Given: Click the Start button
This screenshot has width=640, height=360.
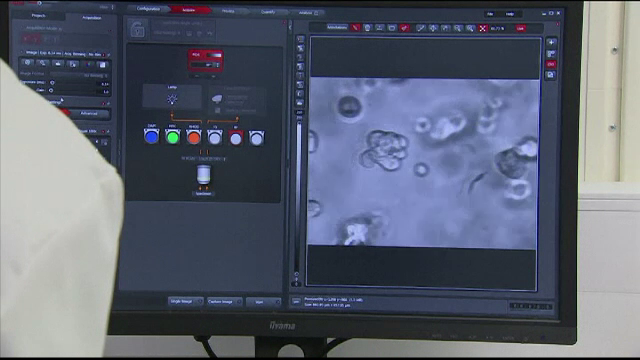Looking at the screenshot, I should [263, 302].
